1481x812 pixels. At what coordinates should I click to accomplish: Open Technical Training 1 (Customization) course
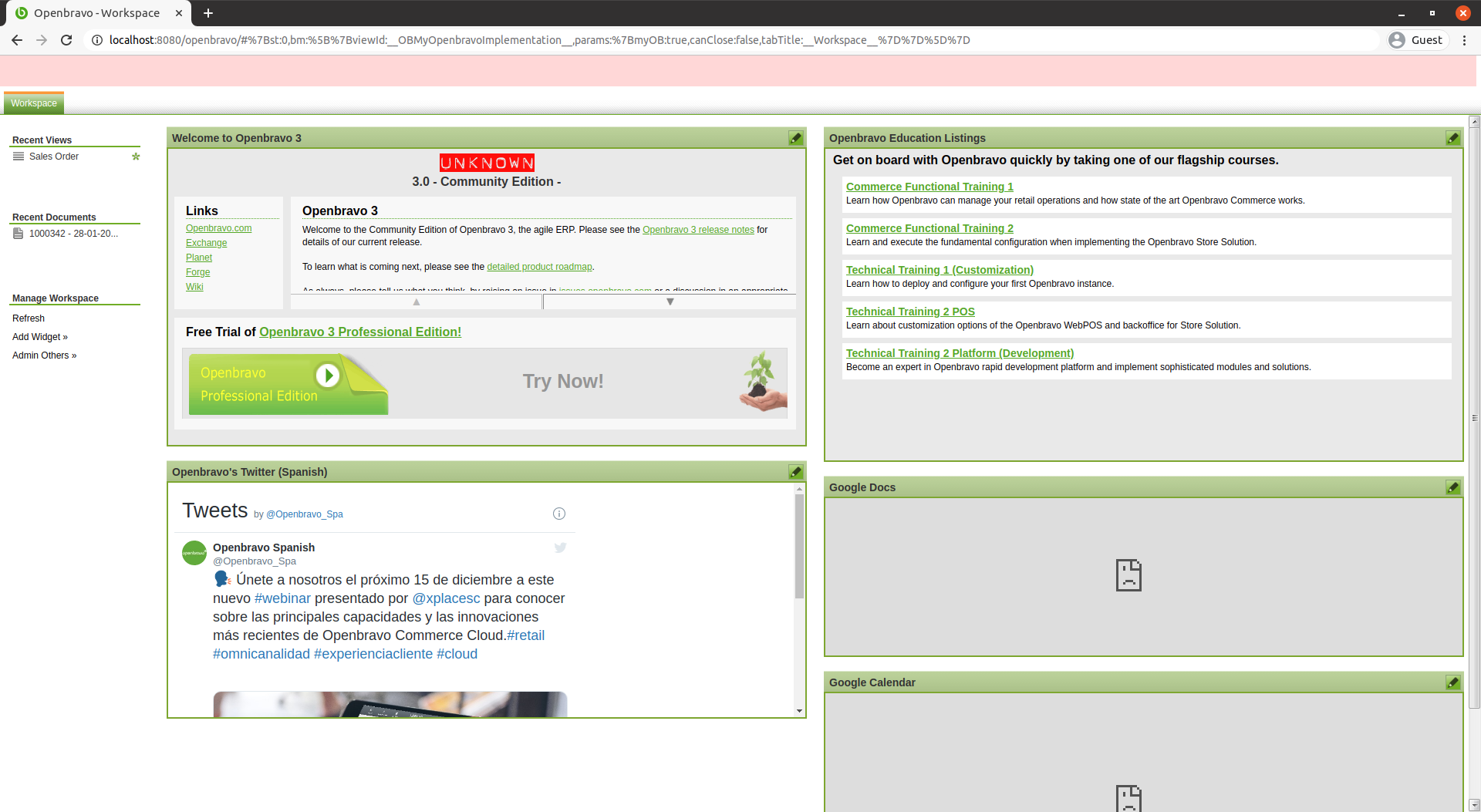[x=940, y=270]
